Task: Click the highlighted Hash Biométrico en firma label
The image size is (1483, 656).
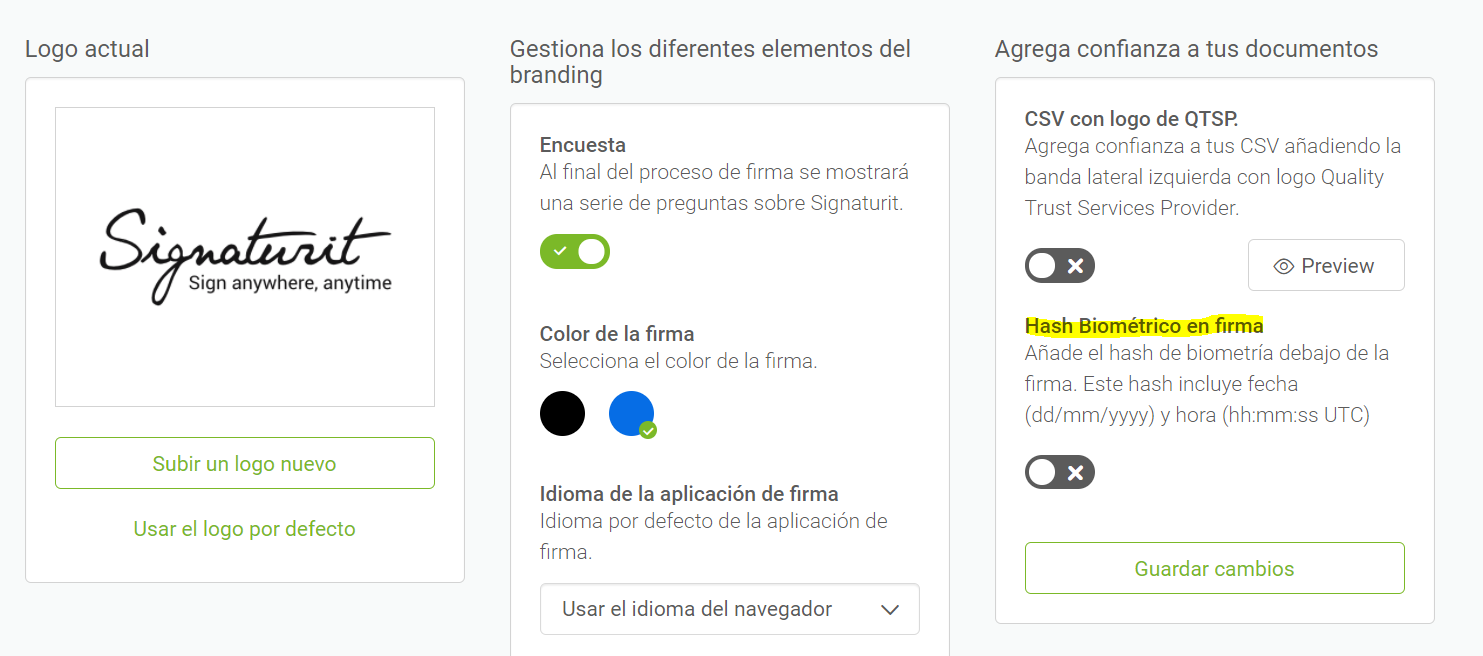Action: [1144, 325]
